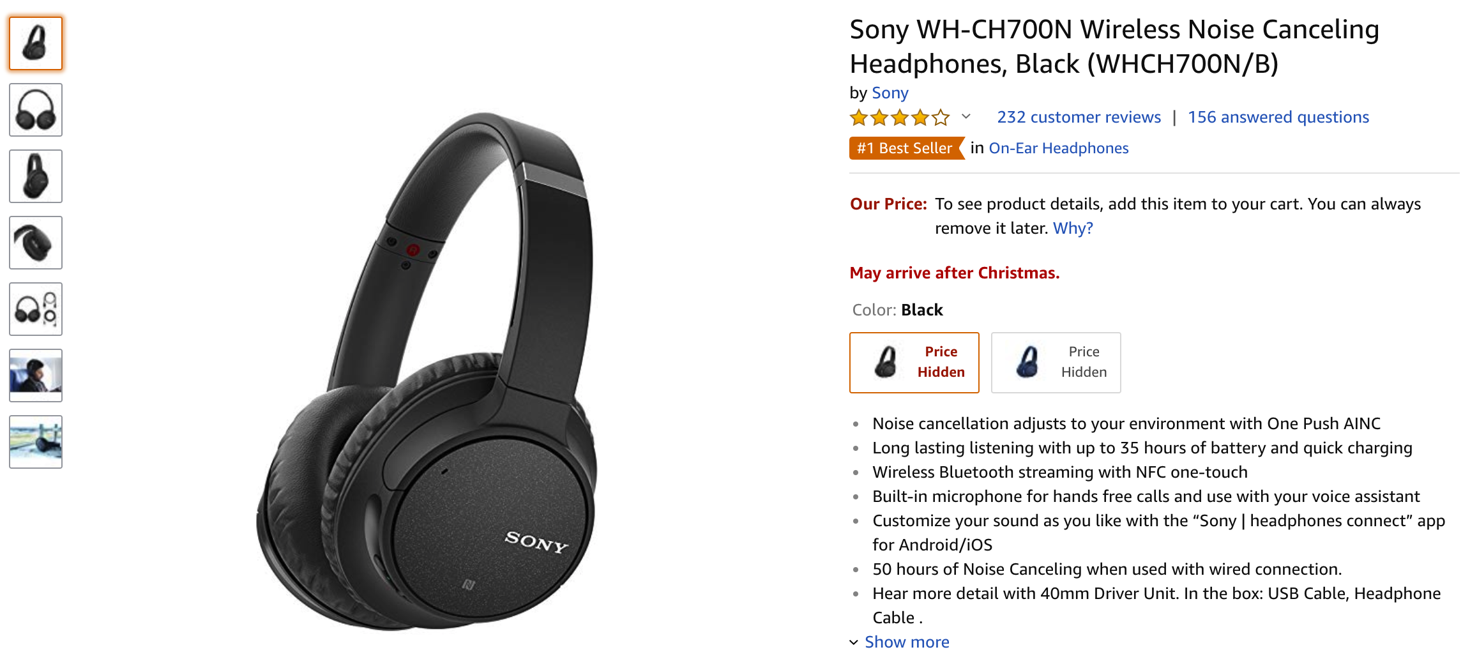The image size is (1470, 668).
Task: Open the third headphone angle thumbnail
Action: 36,176
